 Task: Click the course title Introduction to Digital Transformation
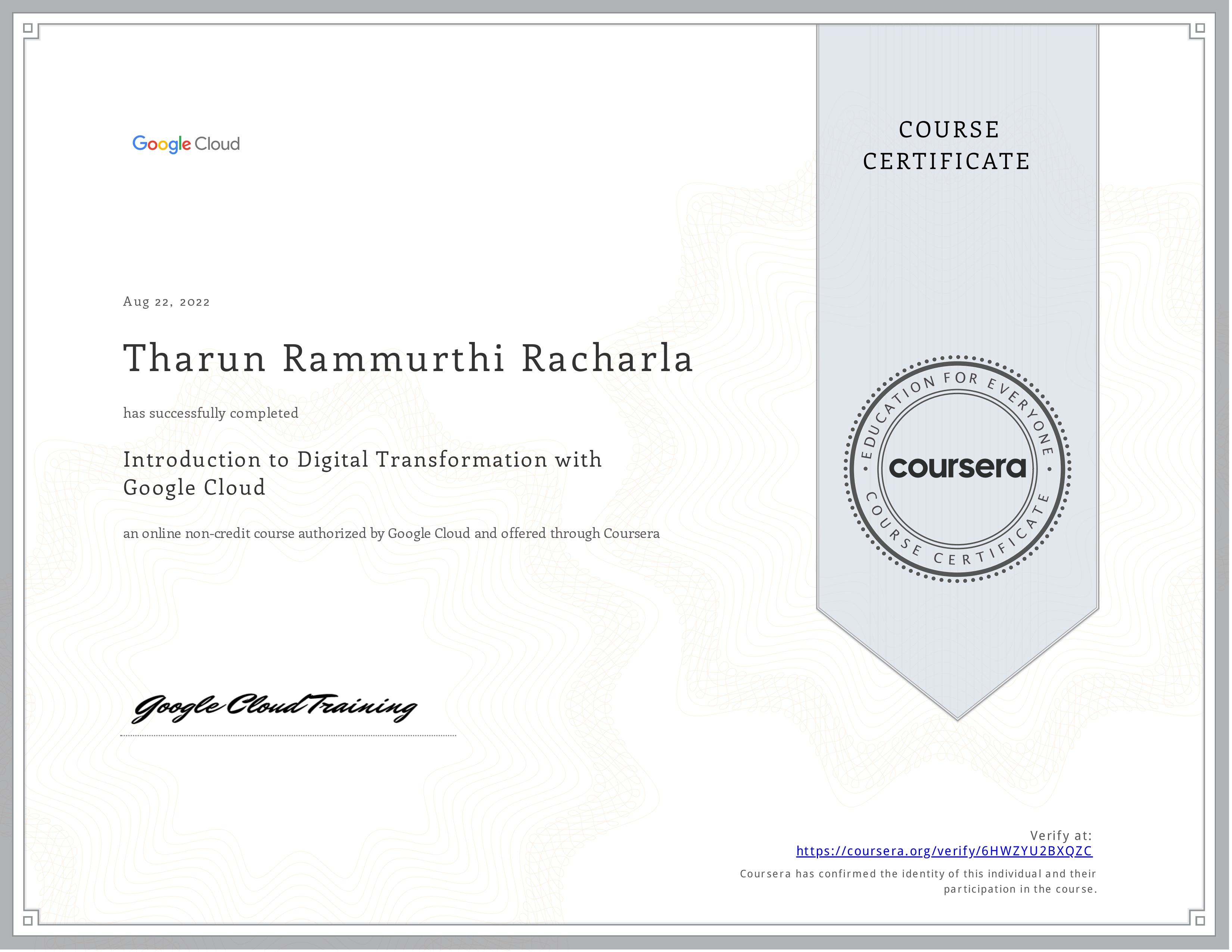click(x=363, y=473)
